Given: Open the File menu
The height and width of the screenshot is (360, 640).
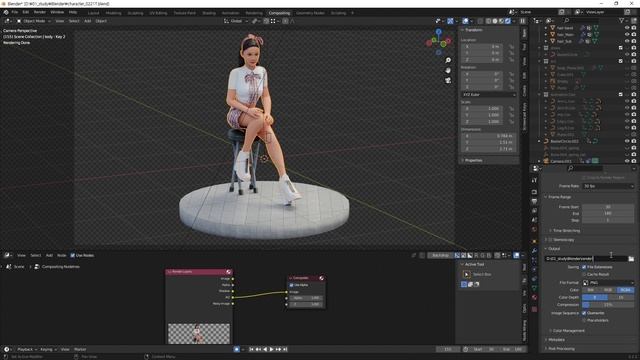Looking at the screenshot, I should [15, 12].
